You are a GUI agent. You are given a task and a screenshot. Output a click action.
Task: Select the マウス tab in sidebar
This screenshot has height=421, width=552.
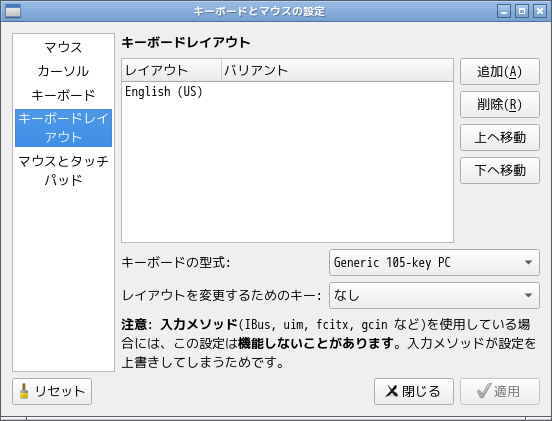[63, 47]
